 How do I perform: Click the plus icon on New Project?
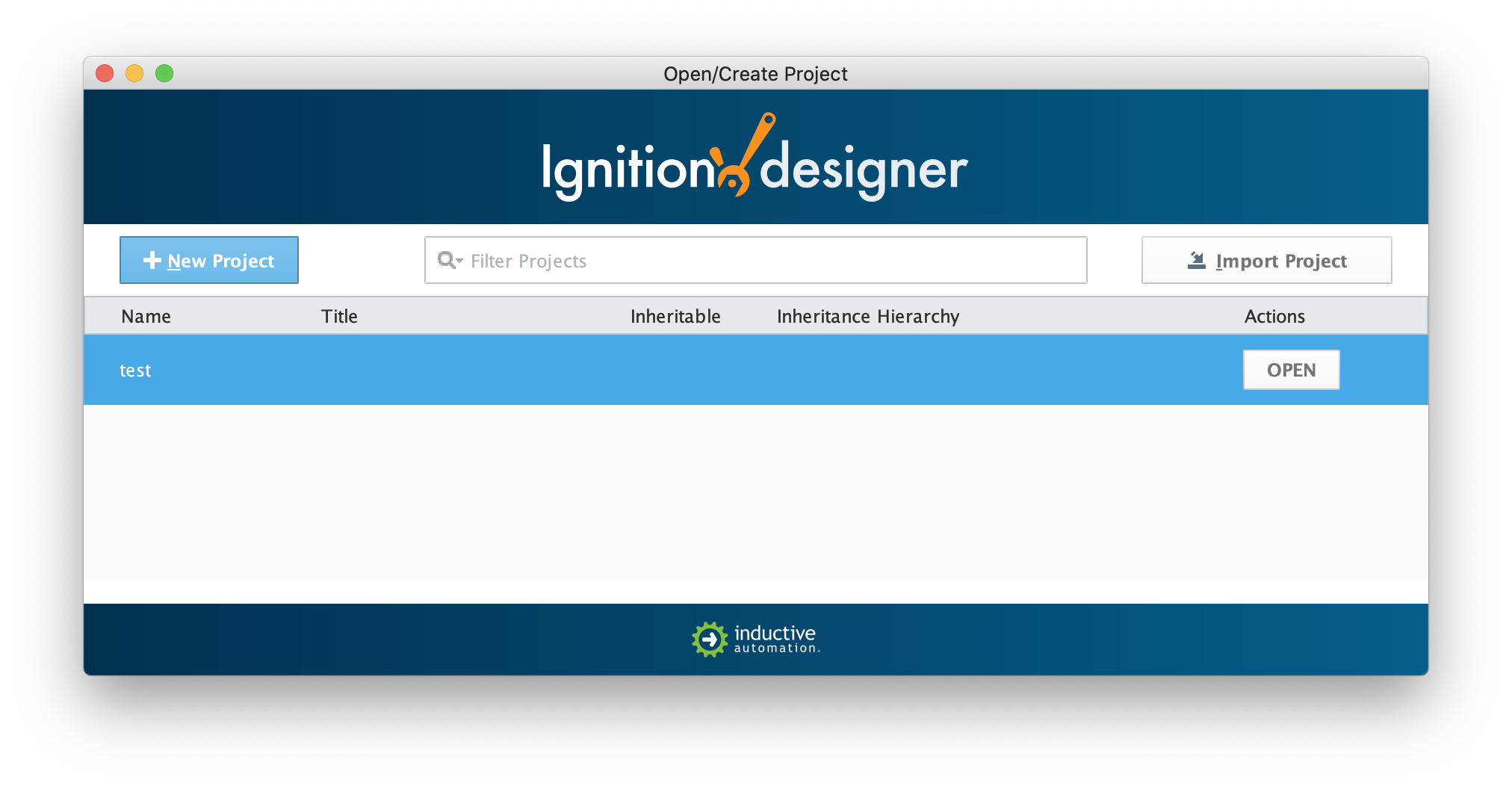pos(152,260)
